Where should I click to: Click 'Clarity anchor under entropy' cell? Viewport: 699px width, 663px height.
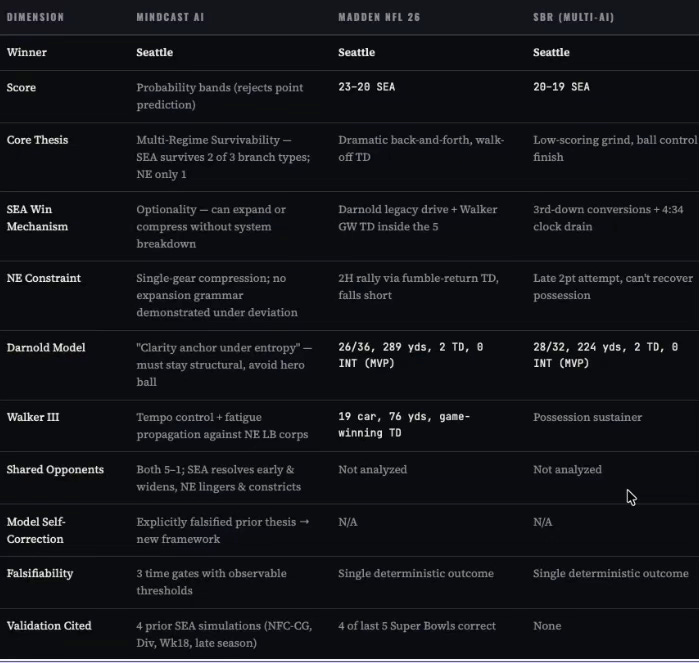[224, 365]
